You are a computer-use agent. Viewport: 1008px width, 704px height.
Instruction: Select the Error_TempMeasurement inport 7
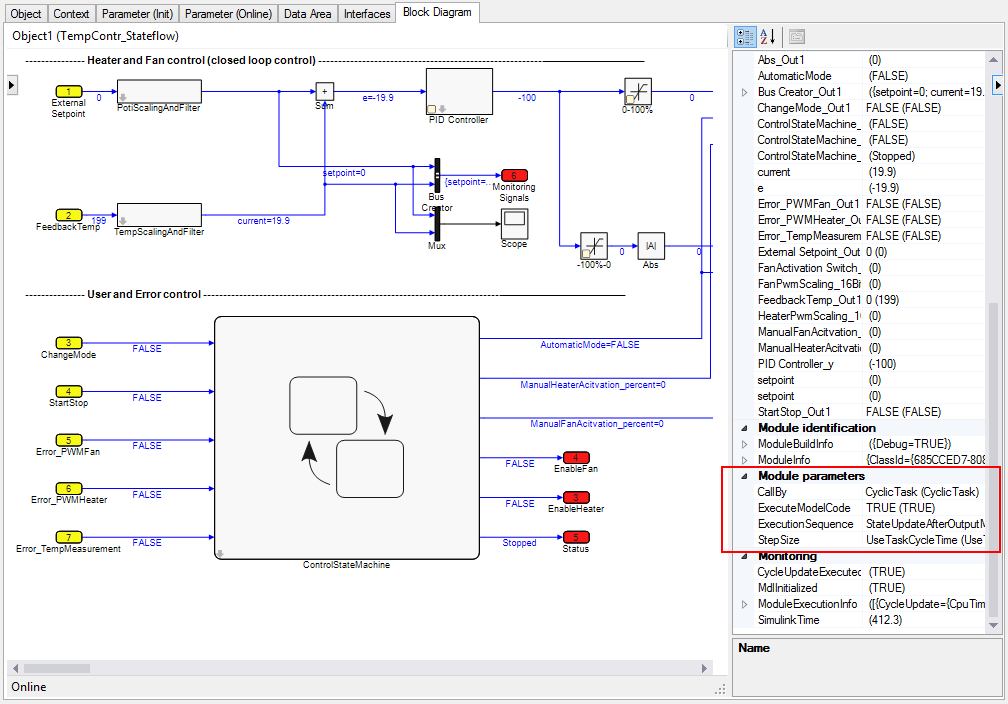[69, 537]
